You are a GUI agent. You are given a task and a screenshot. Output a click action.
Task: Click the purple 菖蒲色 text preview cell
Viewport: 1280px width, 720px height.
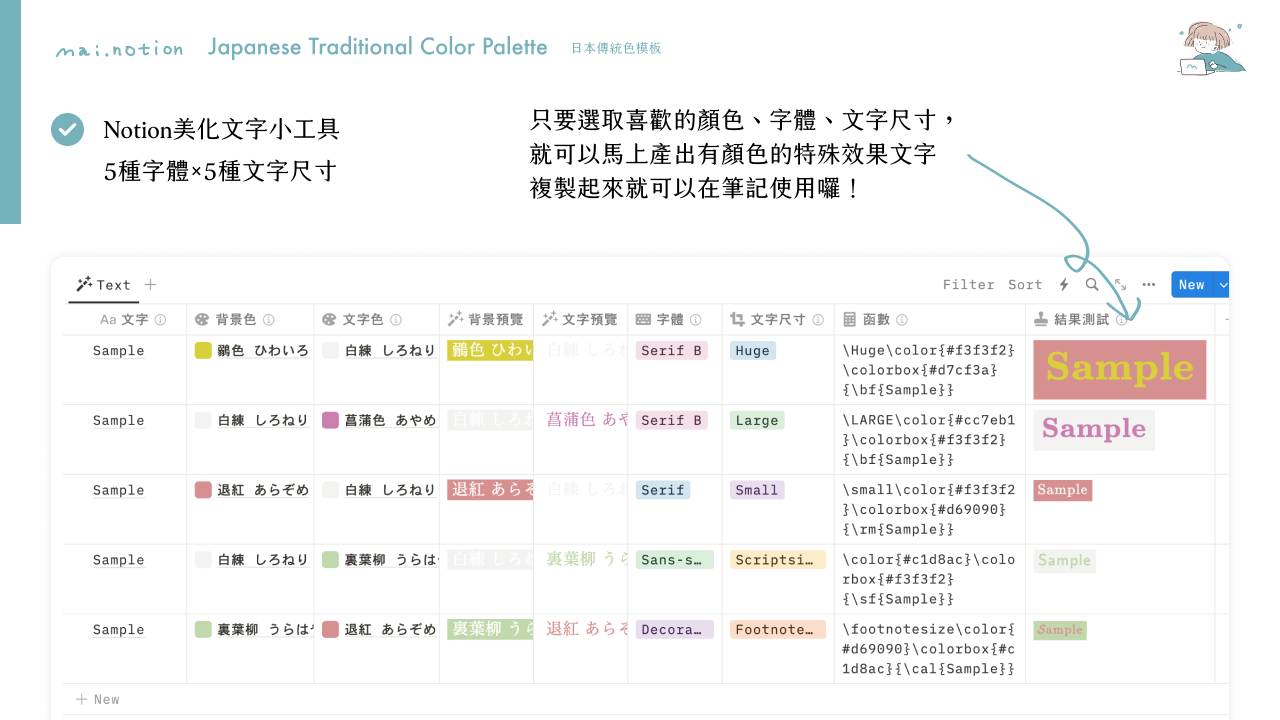point(586,420)
